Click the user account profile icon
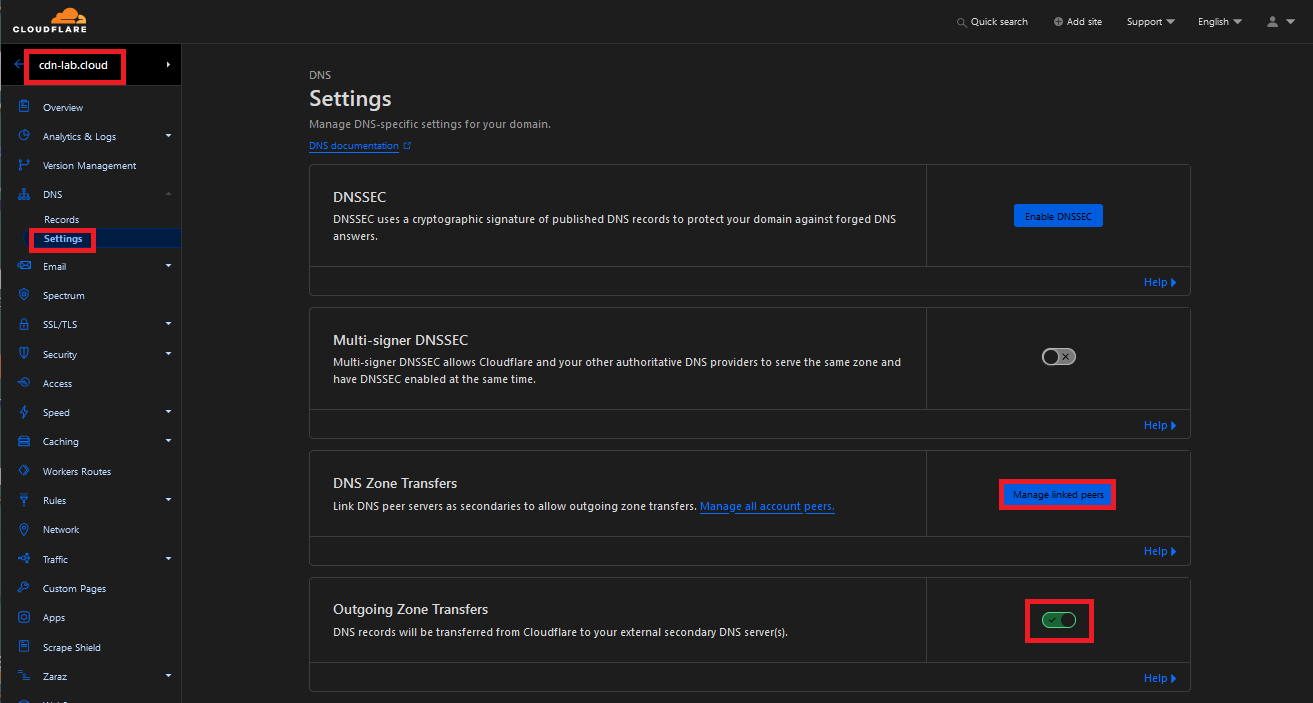Viewport: 1313px width, 703px height. (1273, 21)
